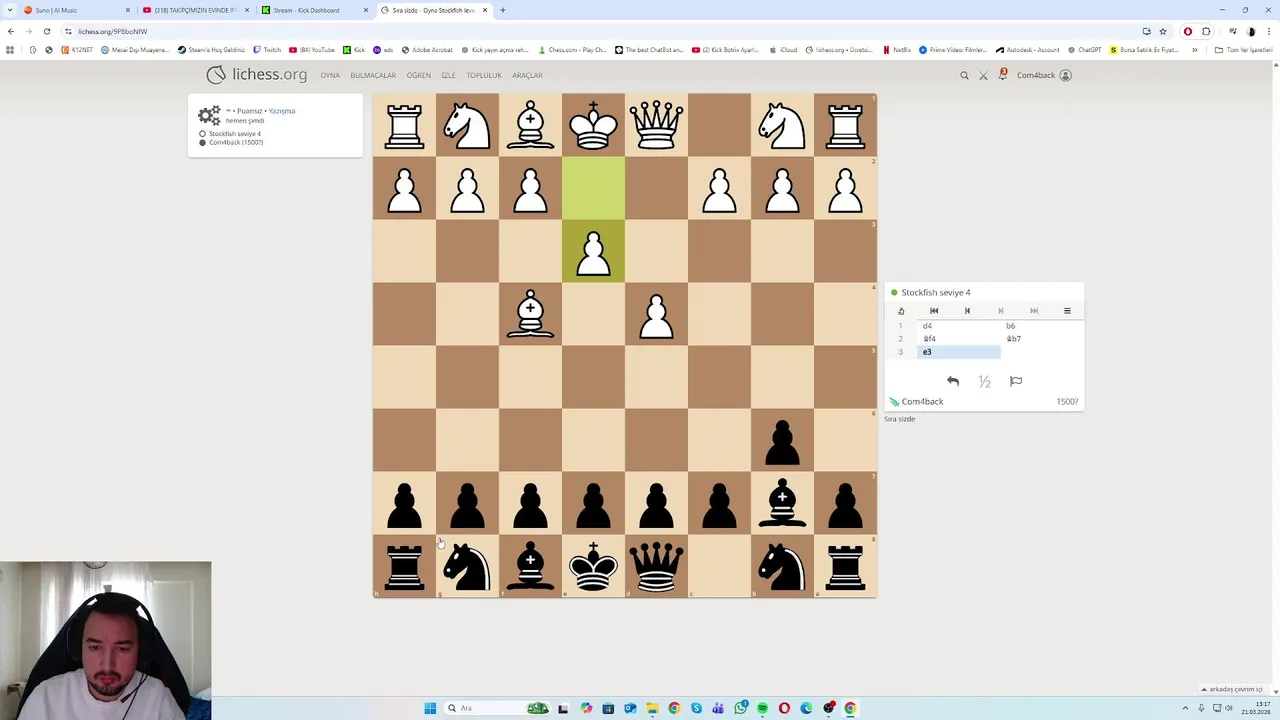
Task: Click the flip board icon in move panel
Action: [901, 311]
